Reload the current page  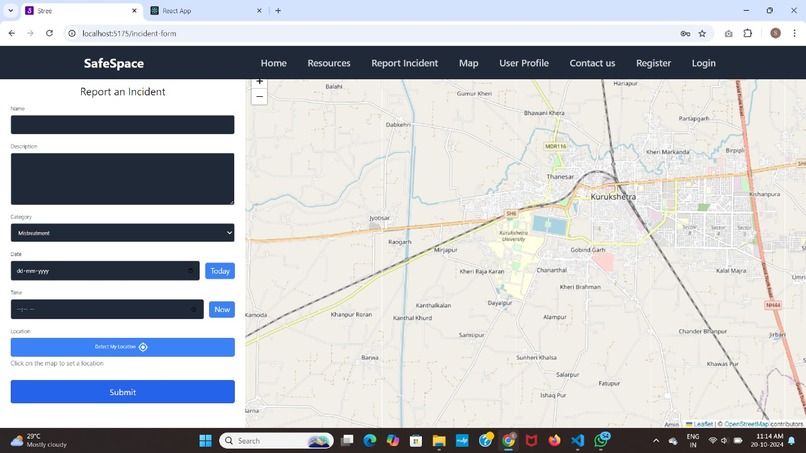tap(49, 33)
